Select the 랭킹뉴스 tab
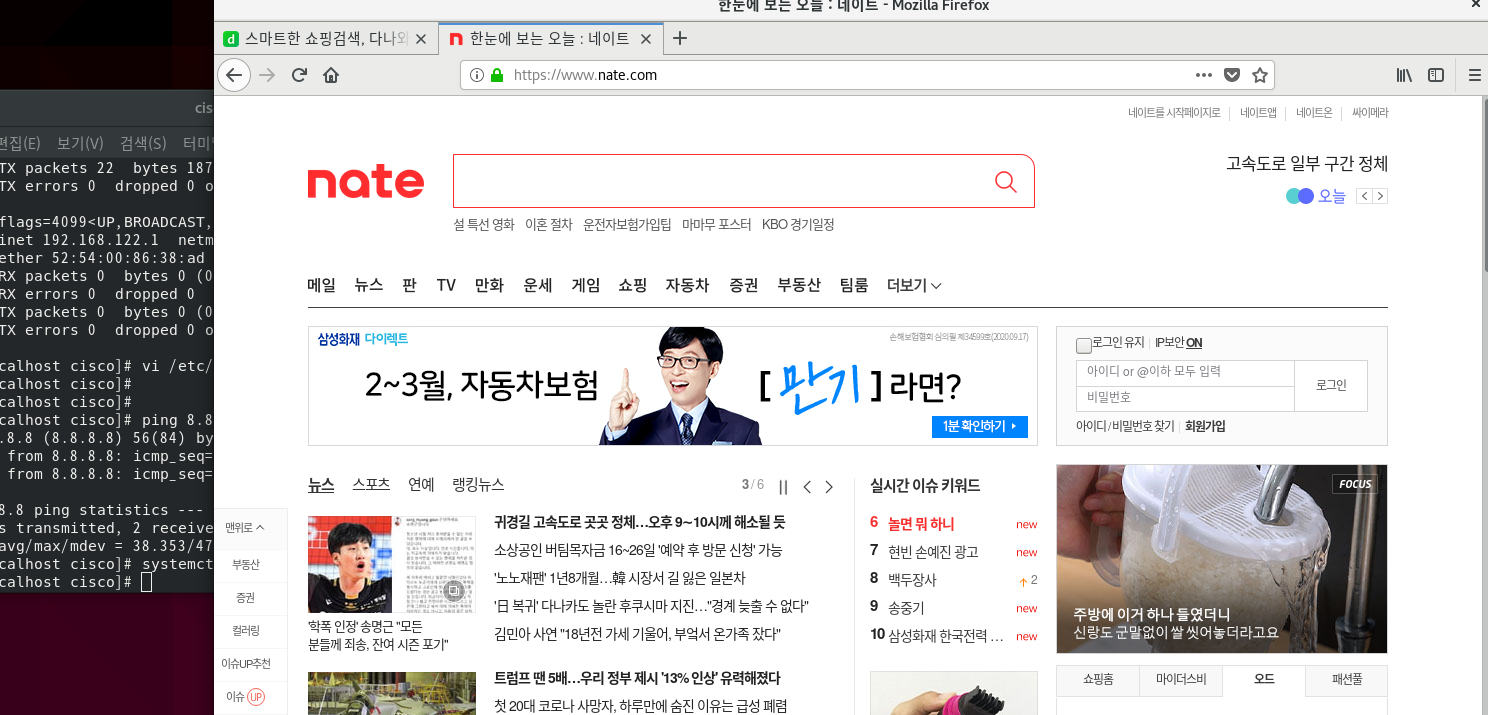Screen dimensions: 1488x715 click(478, 485)
